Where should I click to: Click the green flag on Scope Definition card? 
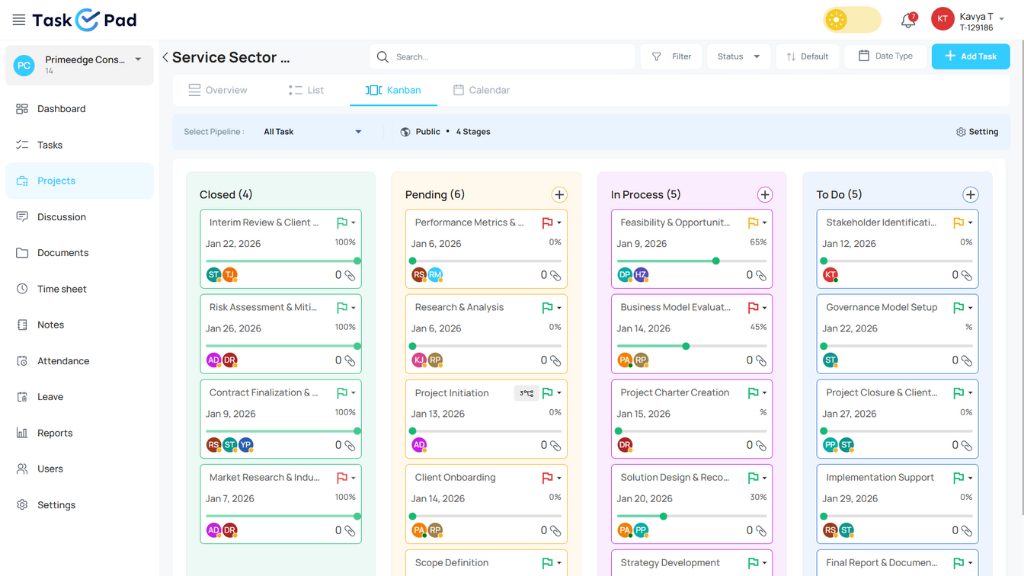[547, 563]
